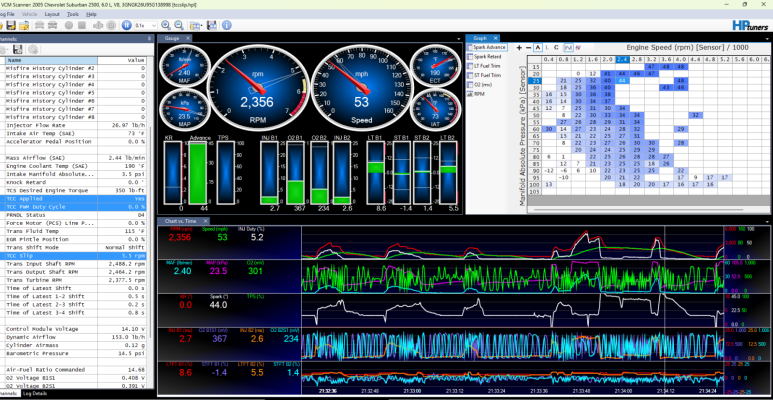Click the ECT round gauge
The width and height of the screenshot is (773, 400).
(x=435, y=66)
